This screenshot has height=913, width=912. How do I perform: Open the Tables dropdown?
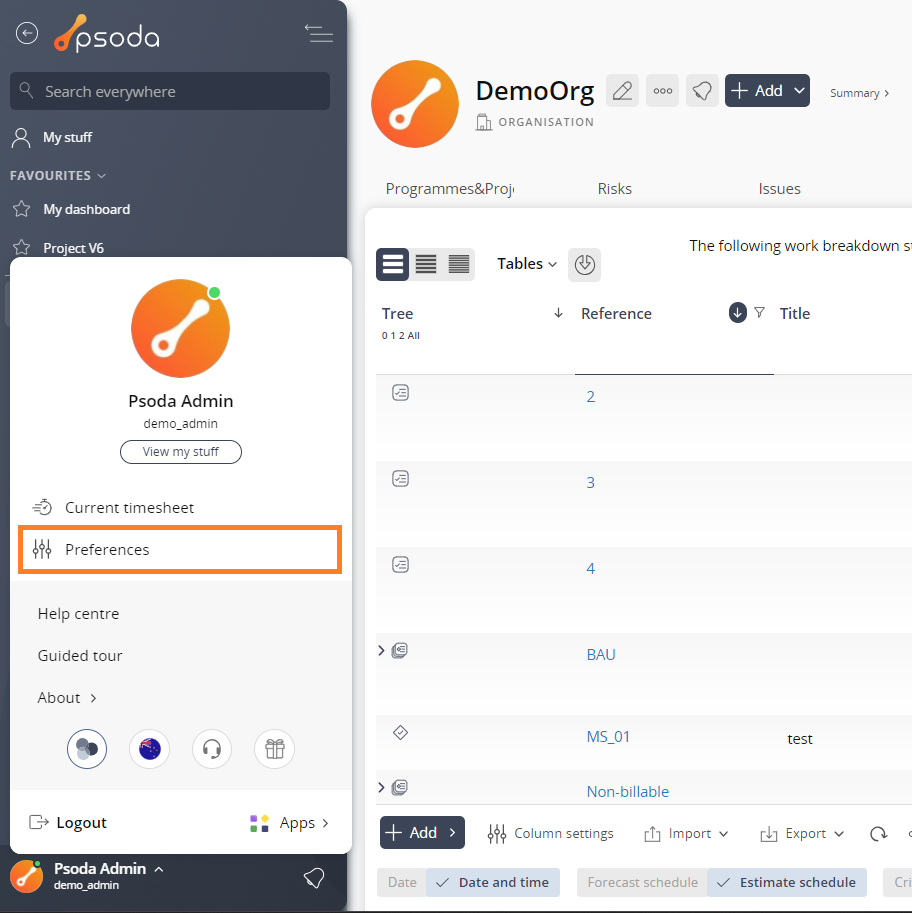pos(527,264)
